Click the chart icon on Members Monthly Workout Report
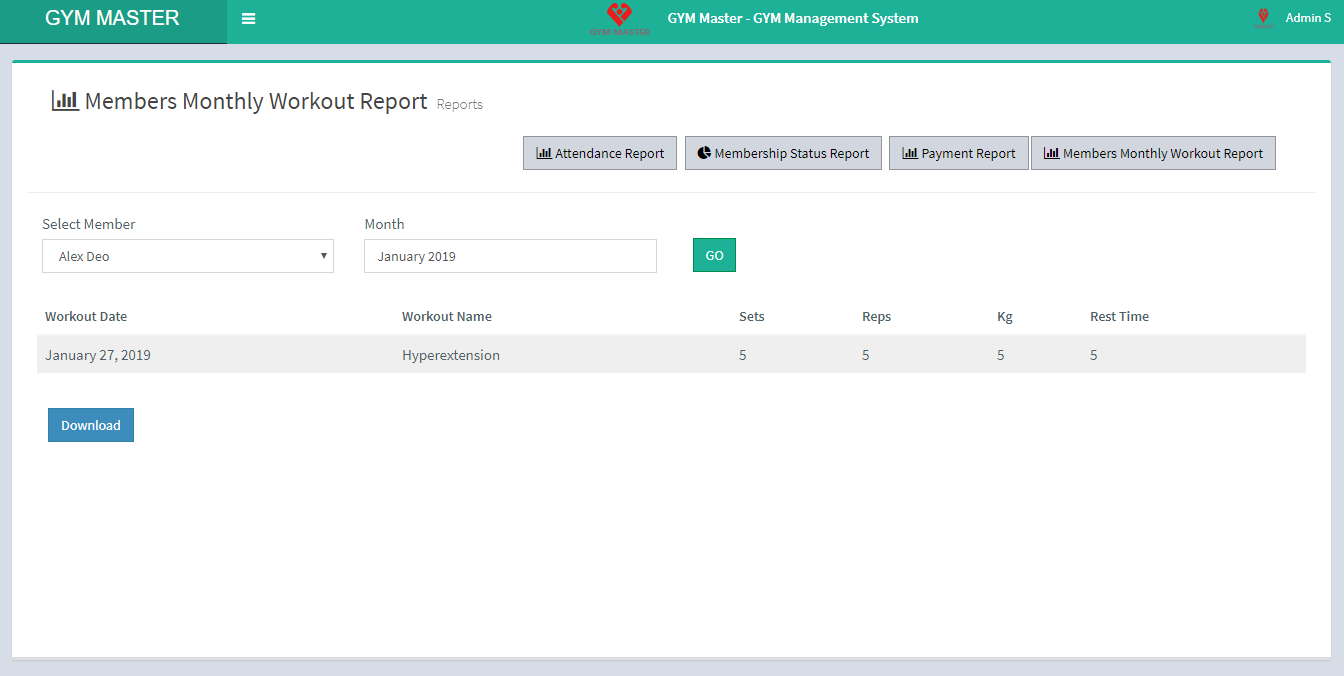This screenshot has height=676, width=1344. (1051, 153)
